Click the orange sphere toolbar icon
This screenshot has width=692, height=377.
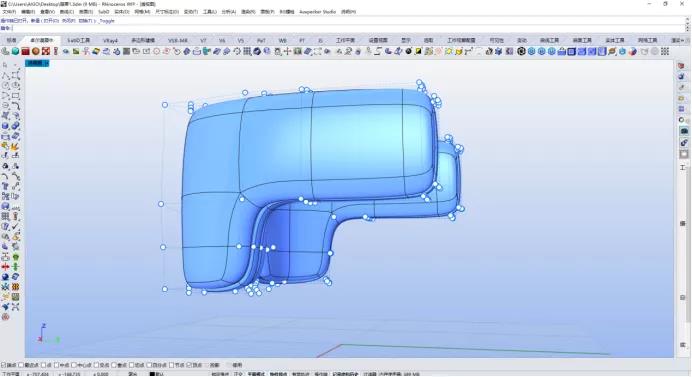[x=36, y=51]
